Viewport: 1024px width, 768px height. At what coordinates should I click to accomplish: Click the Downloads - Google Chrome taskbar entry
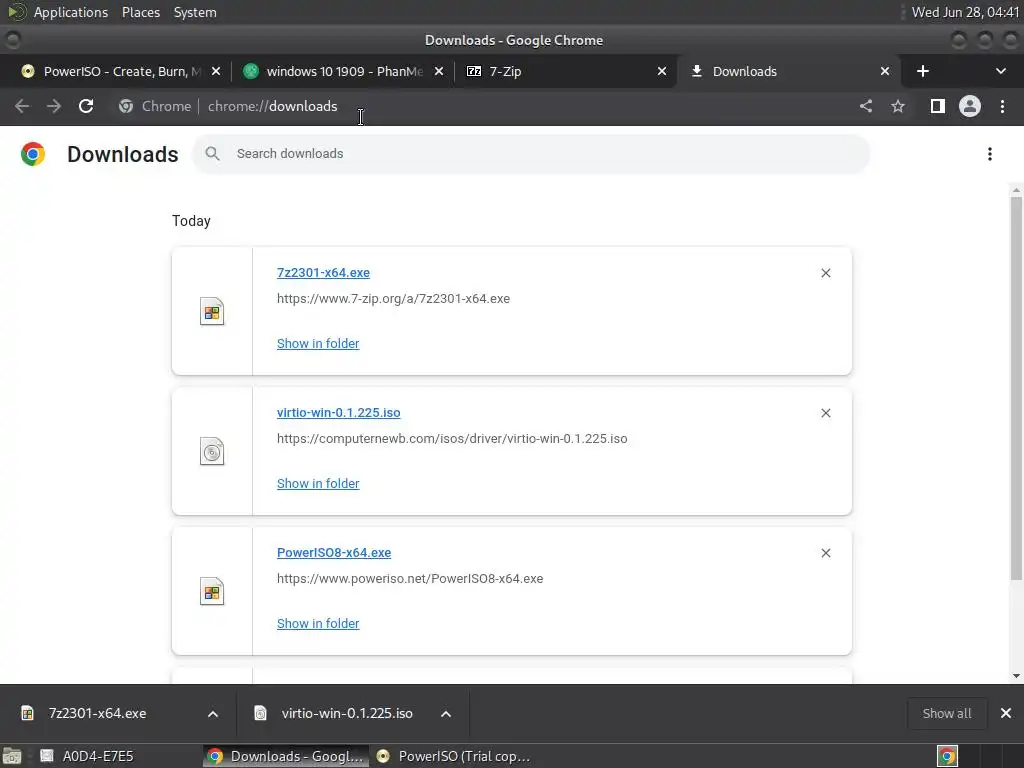pyautogui.click(x=286, y=756)
